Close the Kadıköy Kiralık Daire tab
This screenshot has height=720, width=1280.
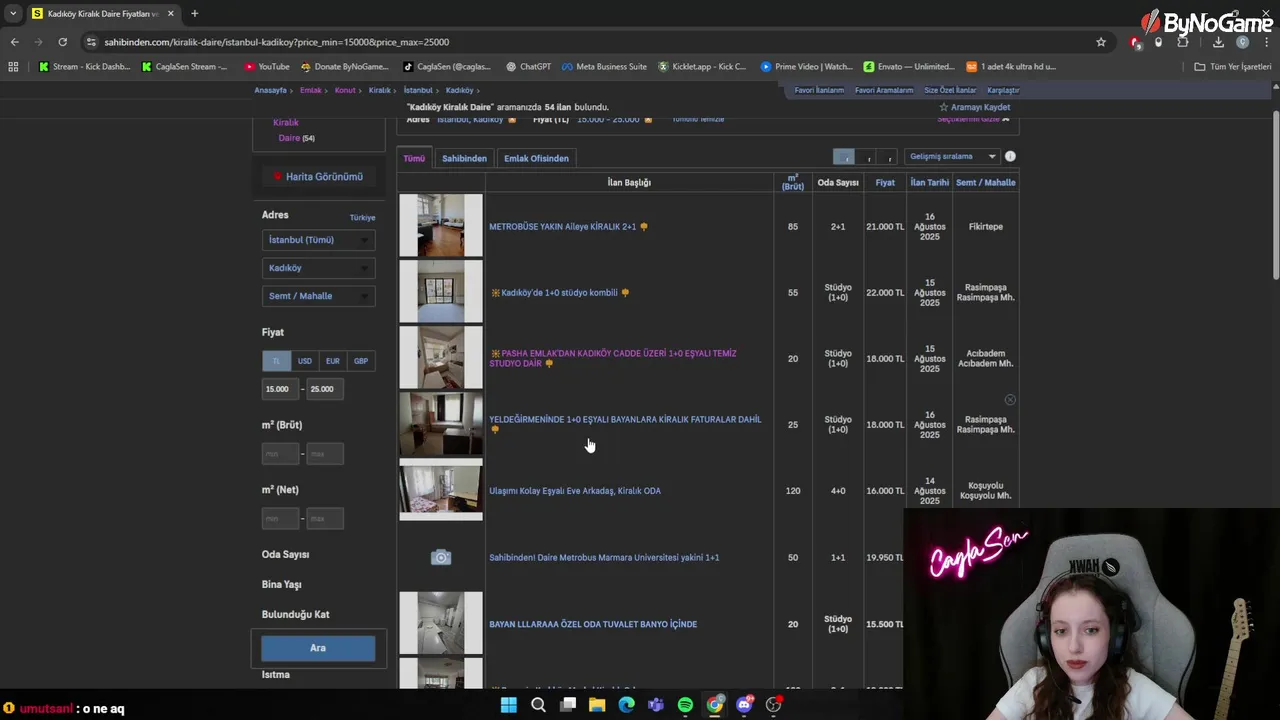170,14
